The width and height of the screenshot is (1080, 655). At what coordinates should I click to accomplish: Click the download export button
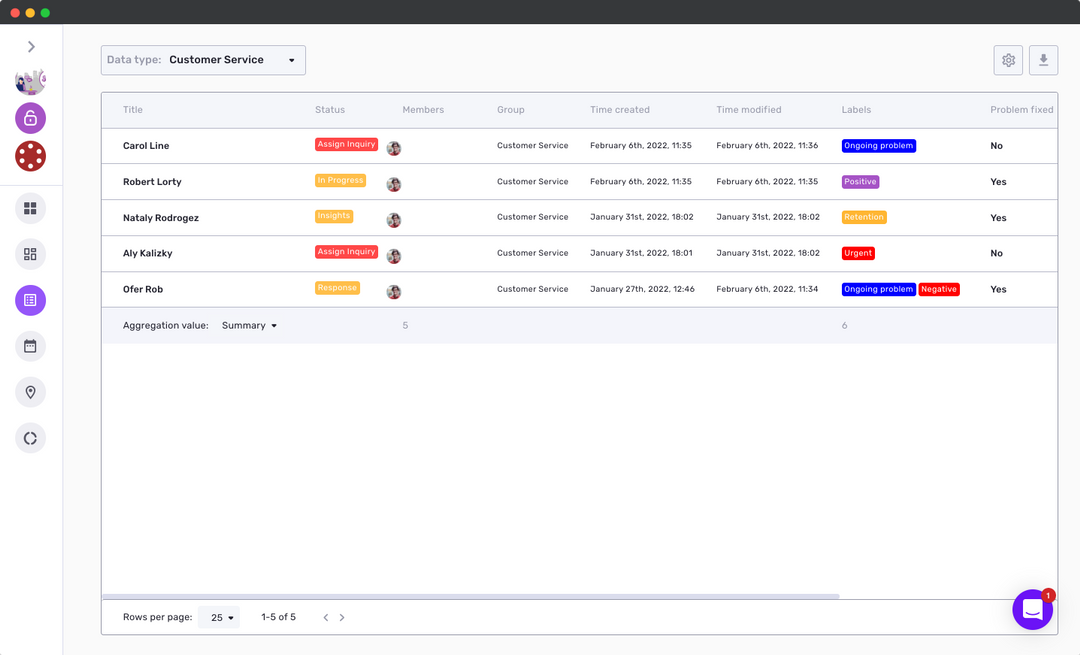tap(1043, 60)
